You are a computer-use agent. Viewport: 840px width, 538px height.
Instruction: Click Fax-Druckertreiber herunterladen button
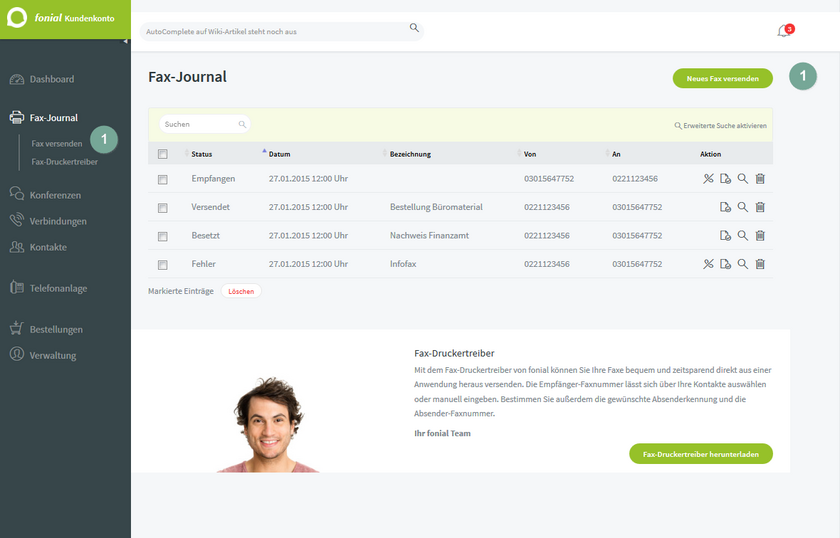[701, 454]
